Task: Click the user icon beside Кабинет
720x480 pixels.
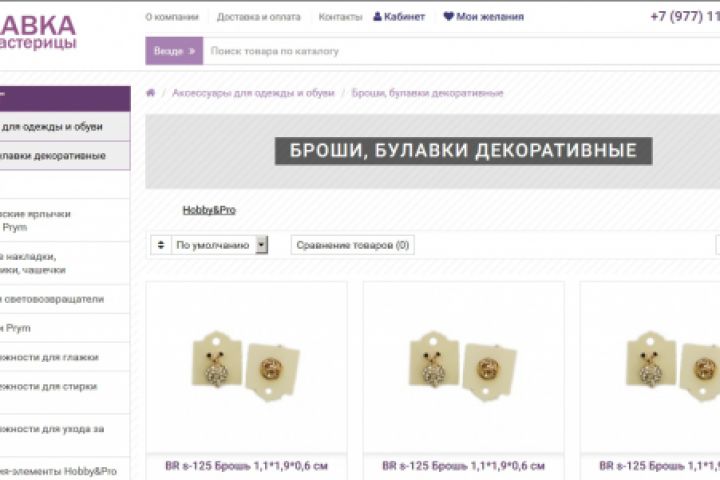Action: tap(377, 17)
